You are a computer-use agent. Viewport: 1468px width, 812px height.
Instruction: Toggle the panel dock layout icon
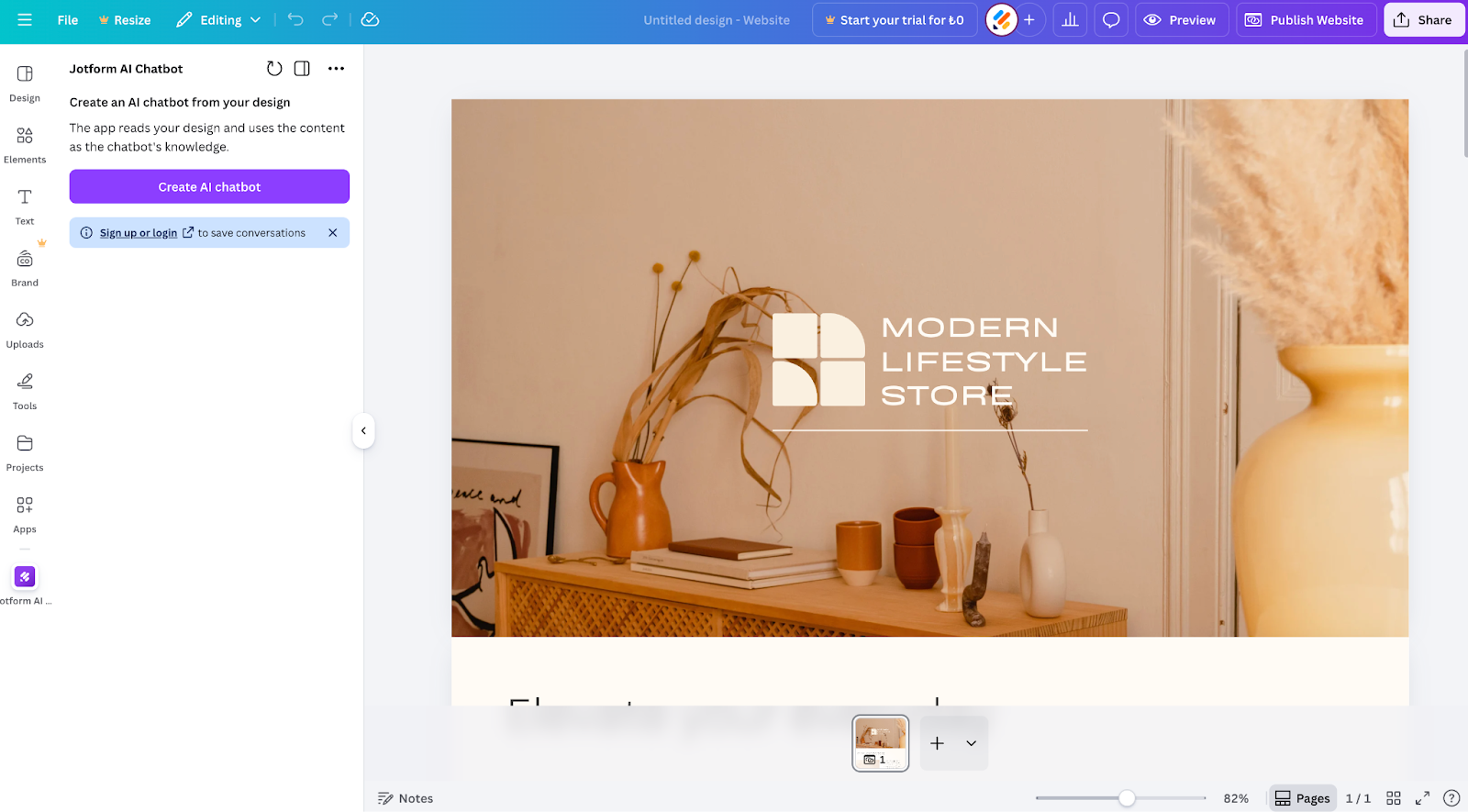302,69
